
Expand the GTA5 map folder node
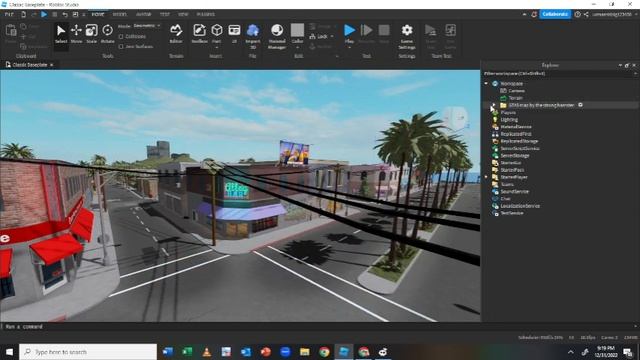[493, 105]
